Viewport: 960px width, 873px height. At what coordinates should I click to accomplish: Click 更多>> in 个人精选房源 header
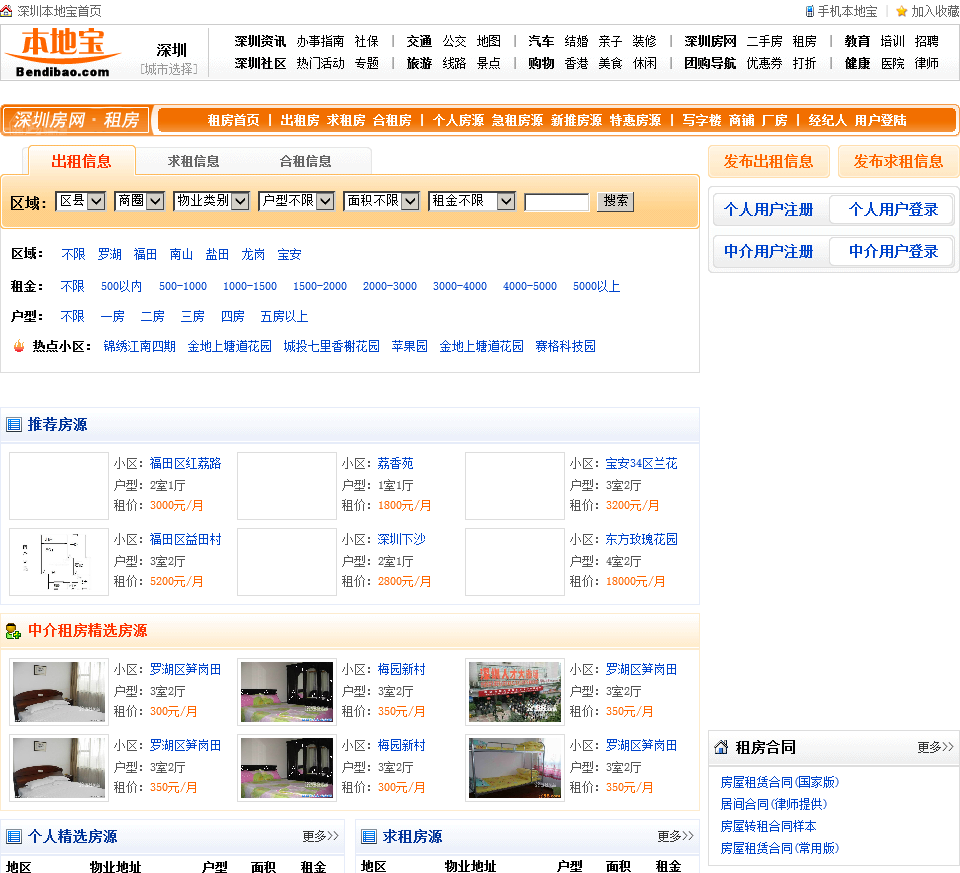(x=320, y=836)
